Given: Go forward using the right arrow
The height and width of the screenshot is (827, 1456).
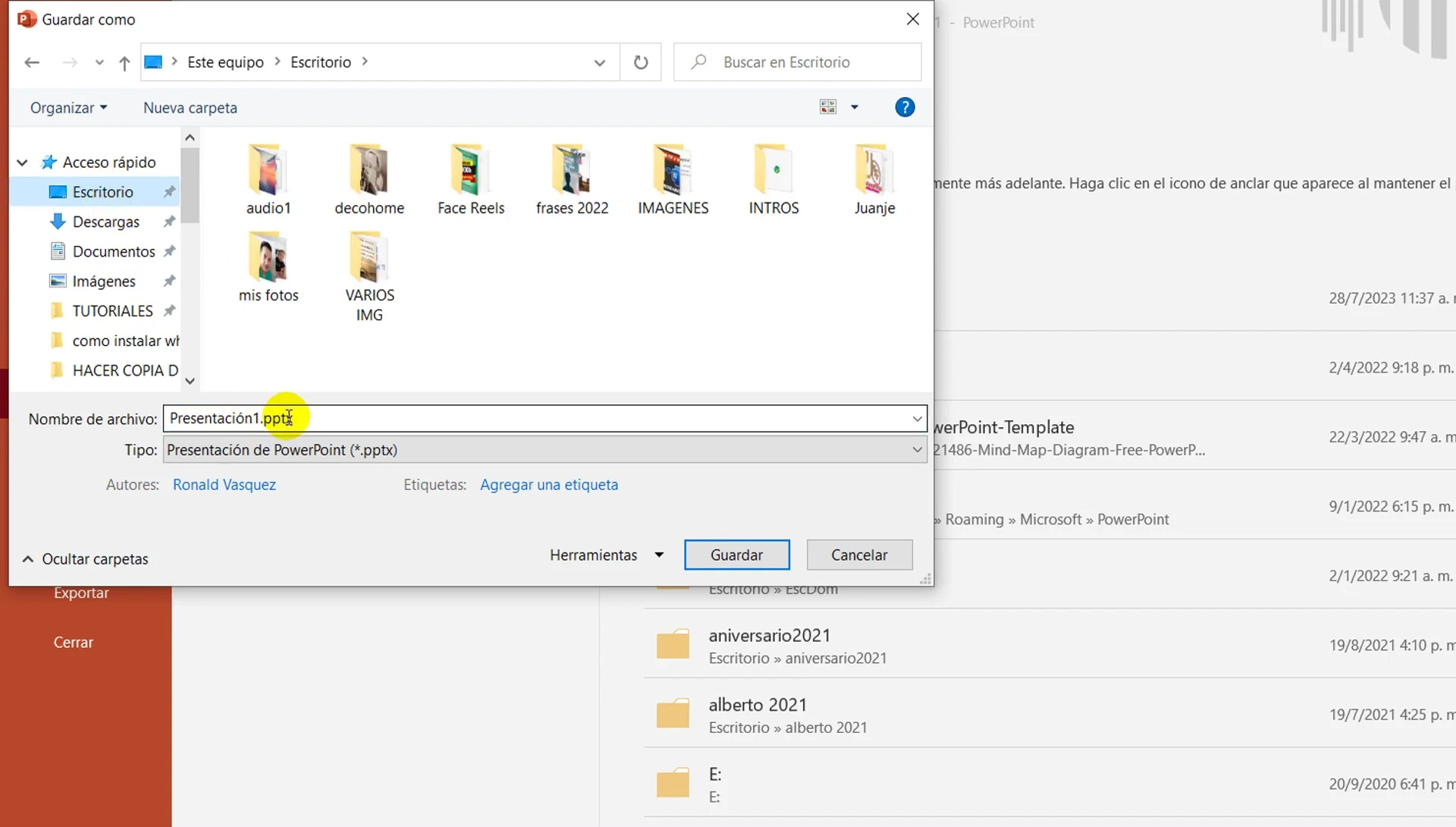Looking at the screenshot, I should point(70,62).
